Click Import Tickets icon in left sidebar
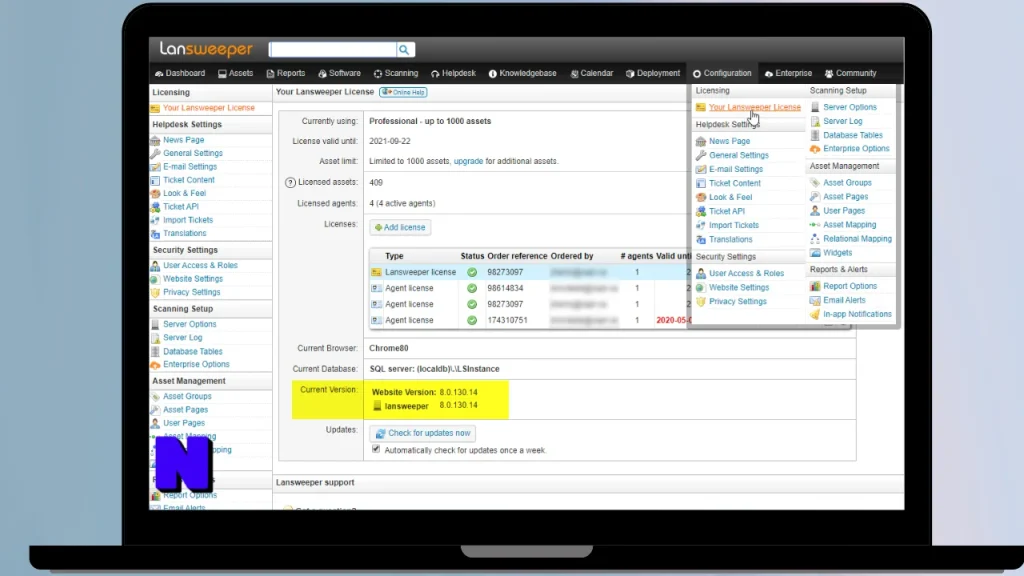 tap(155, 220)
